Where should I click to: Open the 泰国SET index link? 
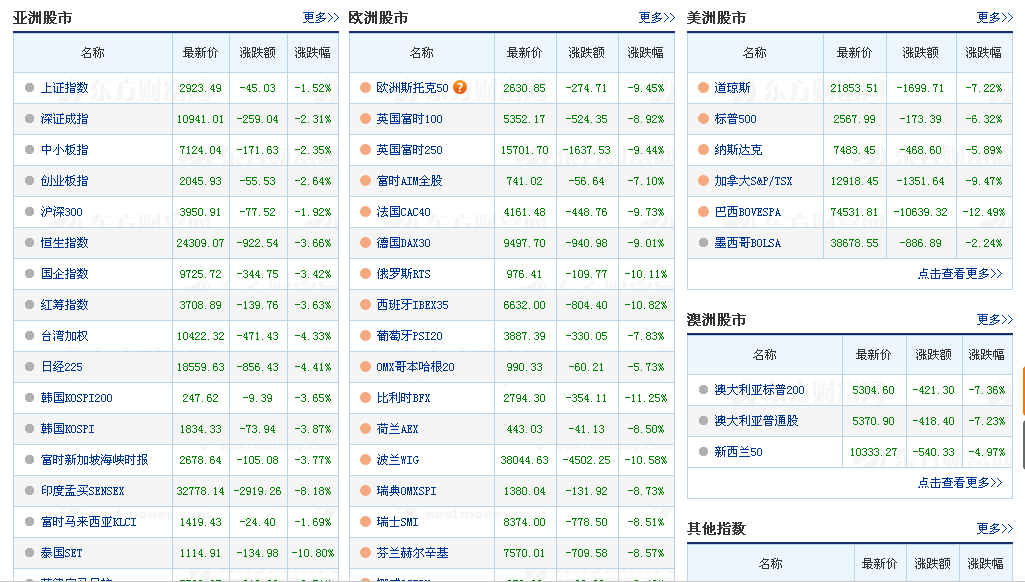pyautogui.click(x=61, y=553)
